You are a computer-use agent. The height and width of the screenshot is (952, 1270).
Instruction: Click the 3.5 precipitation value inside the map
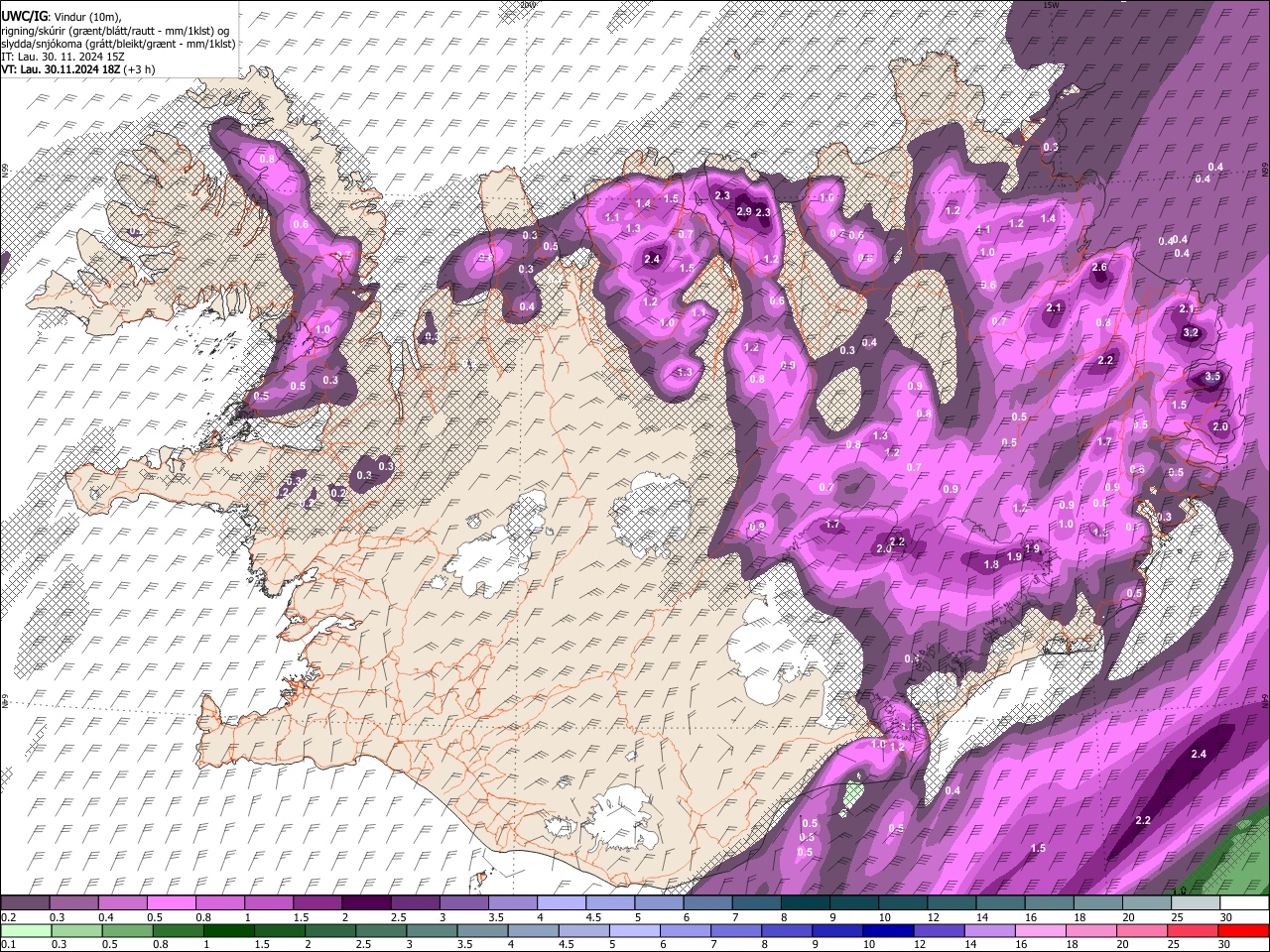tap(1212, 377)
